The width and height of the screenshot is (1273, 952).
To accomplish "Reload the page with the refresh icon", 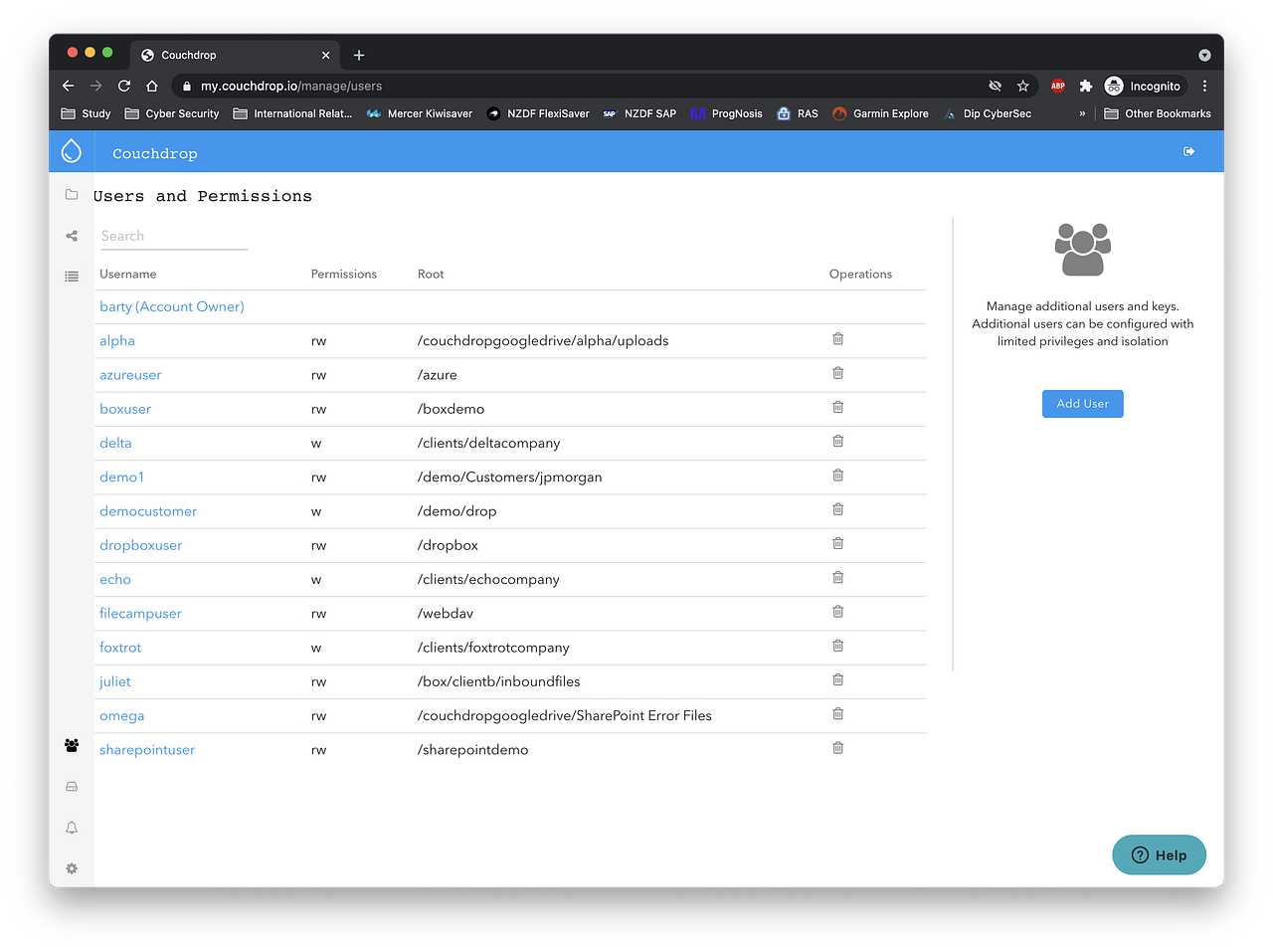I will click(x=123, y=86).
